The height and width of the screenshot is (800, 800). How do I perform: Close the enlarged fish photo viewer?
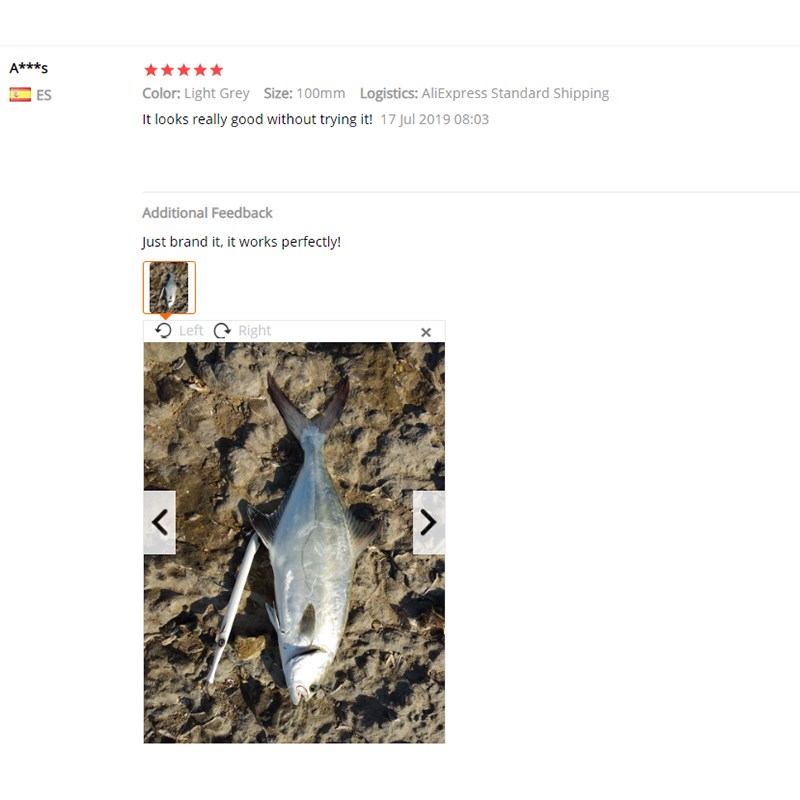point(426,333)
